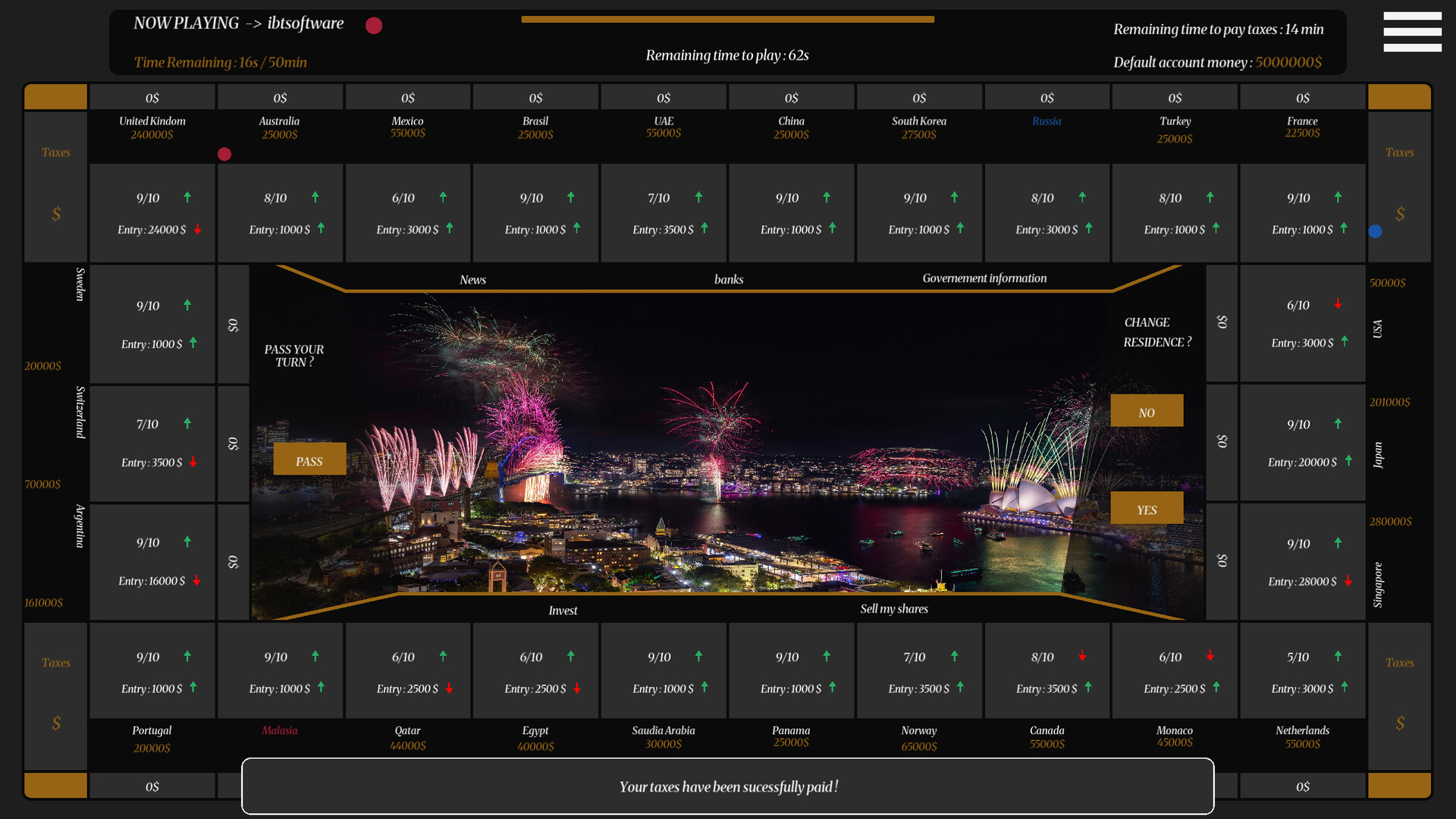
Task: Open the News tab
Action: [472, 280]
